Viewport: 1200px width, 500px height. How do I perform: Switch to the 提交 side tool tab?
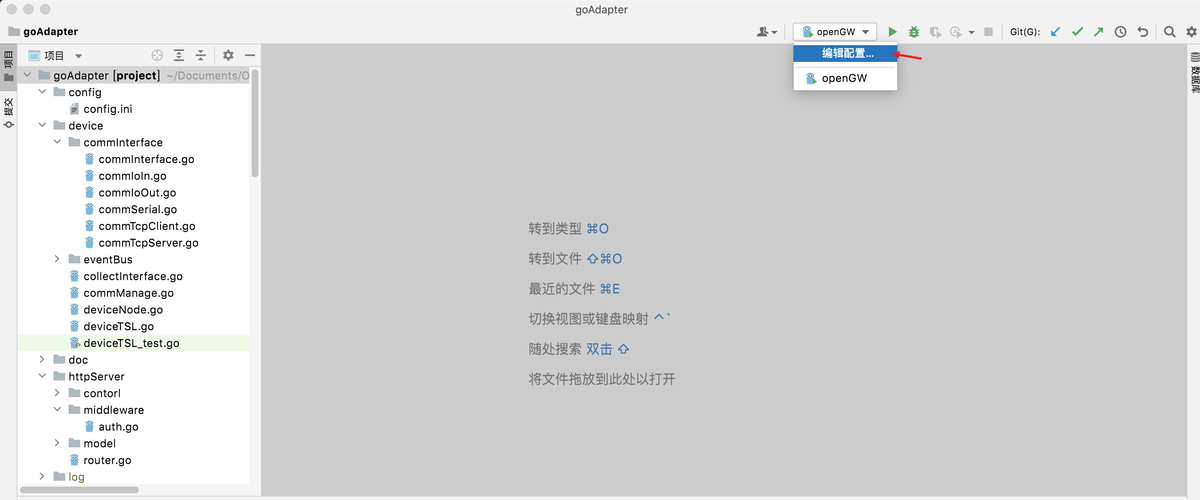[9, 113]
